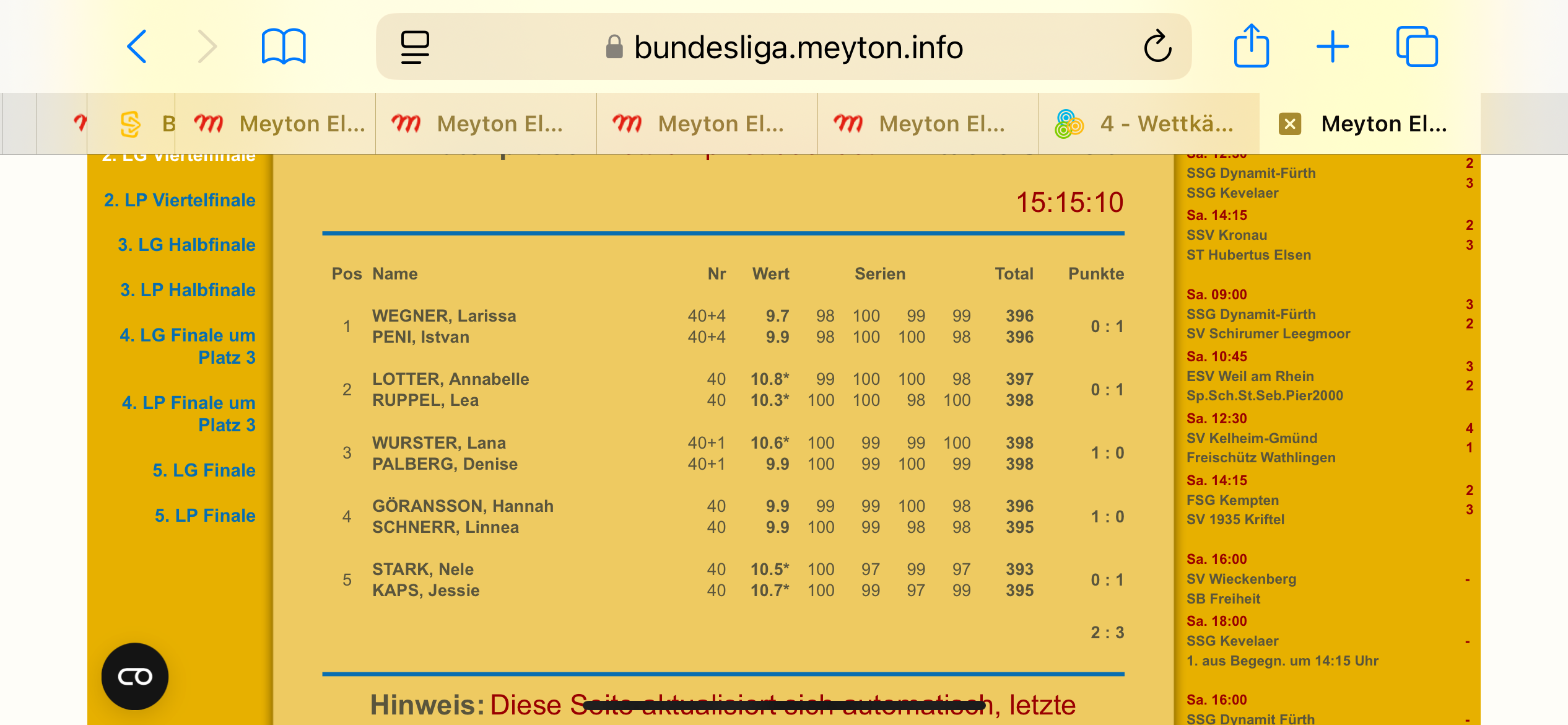Open the 5. LP Finale link
Viewport: 1568px width, 725px height.
[x=205, y=516]
